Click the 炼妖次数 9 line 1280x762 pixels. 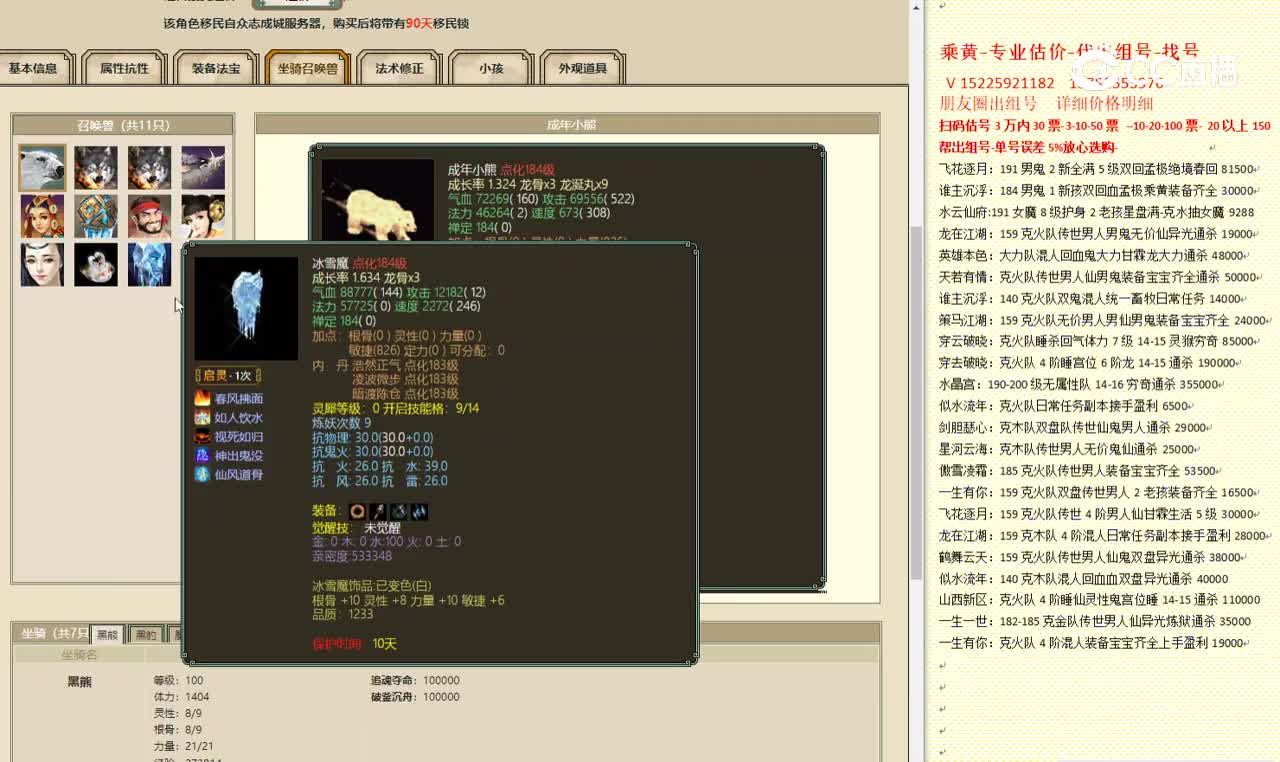click(342, 423)
